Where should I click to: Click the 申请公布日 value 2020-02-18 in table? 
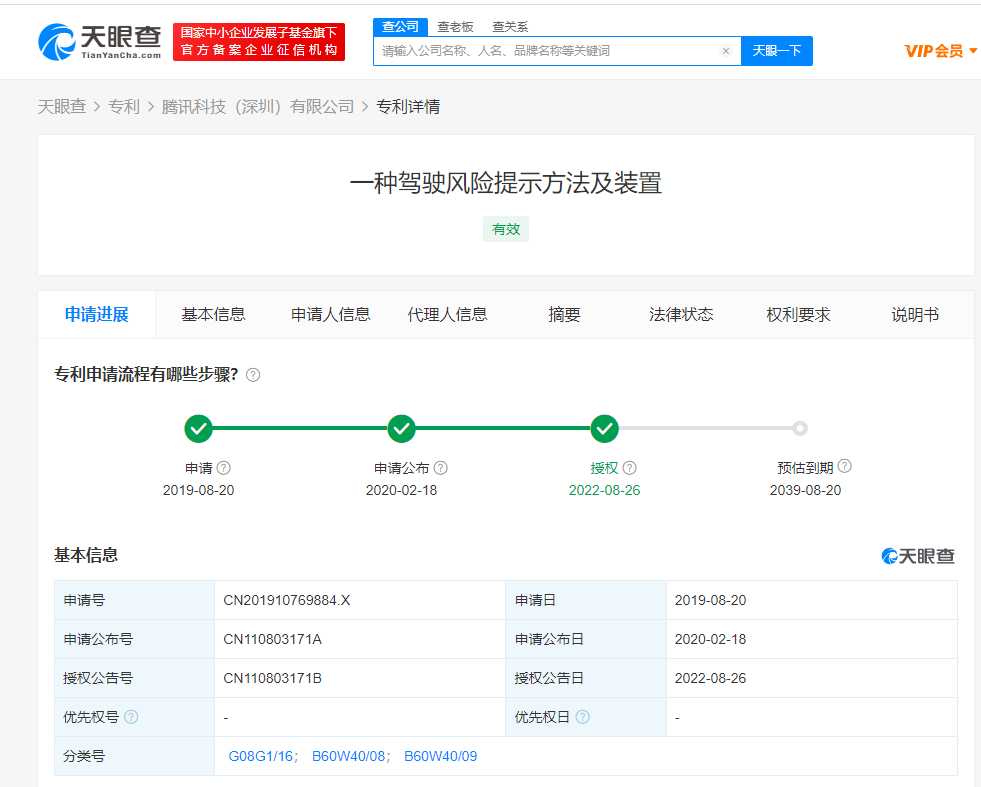[x=710, y=639]
